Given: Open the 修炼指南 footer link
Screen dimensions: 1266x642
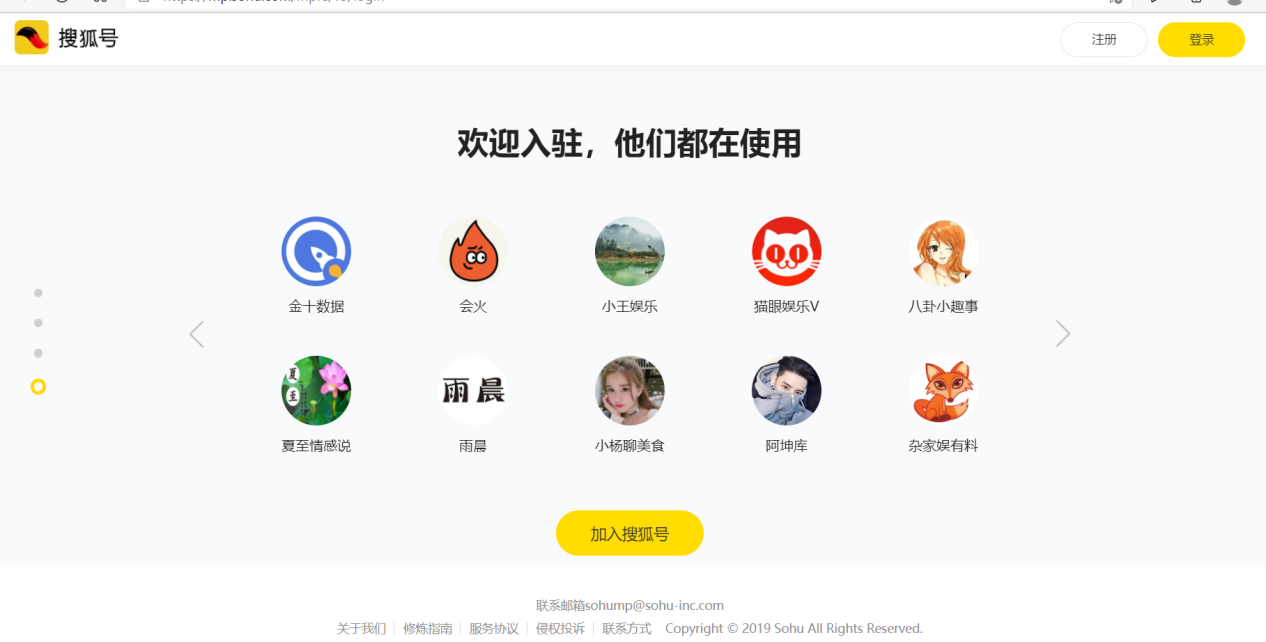Looking at the screenshot, I should [428, 628].
